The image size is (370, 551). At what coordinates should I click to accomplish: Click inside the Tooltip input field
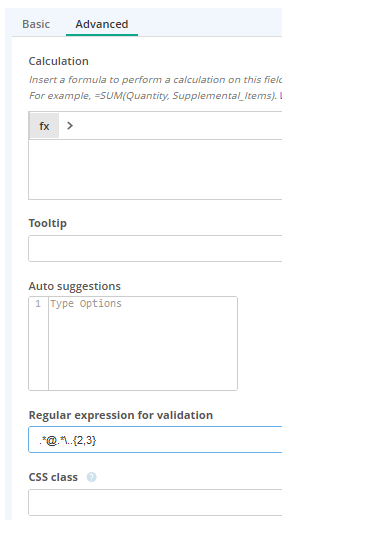(155, 248)
